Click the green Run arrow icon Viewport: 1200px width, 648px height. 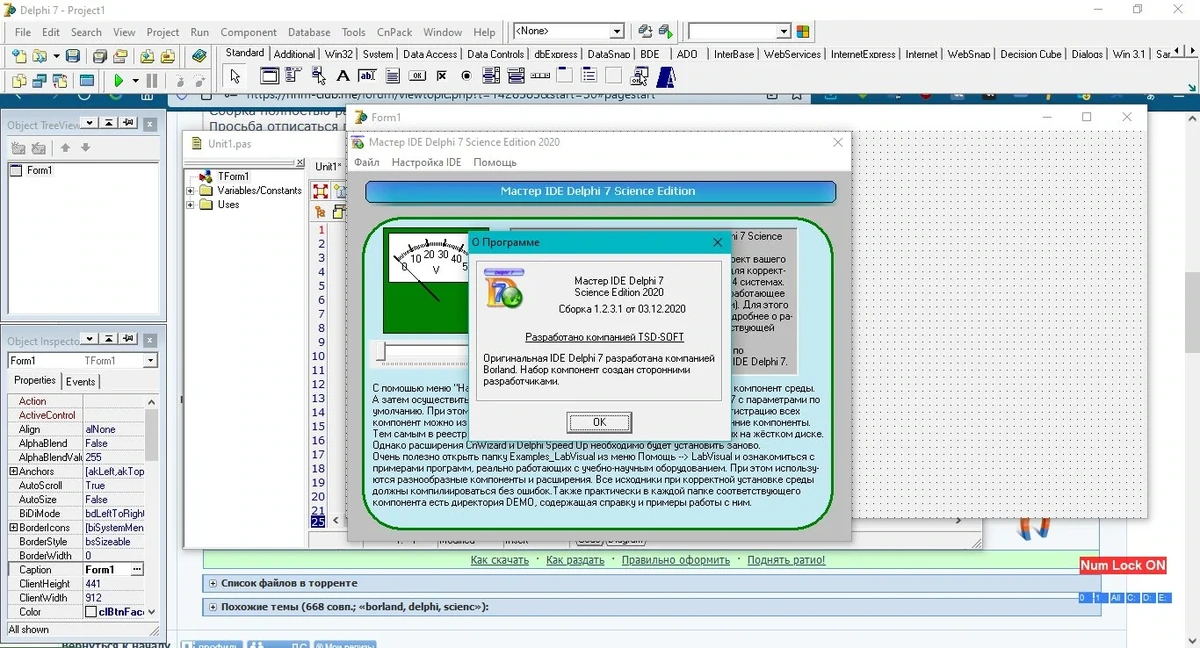pyautogui.click(x=119, y=81)
